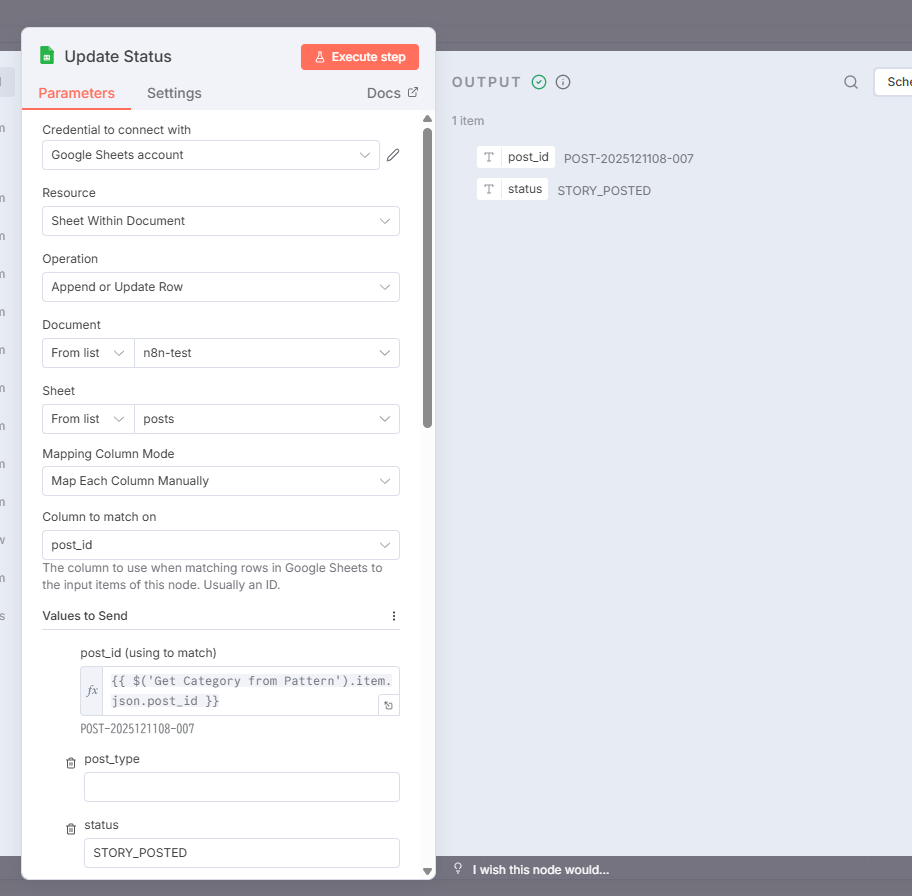
Task: Open the Credential Google Sheets account dropdown
Action: (x=211, y=155)
